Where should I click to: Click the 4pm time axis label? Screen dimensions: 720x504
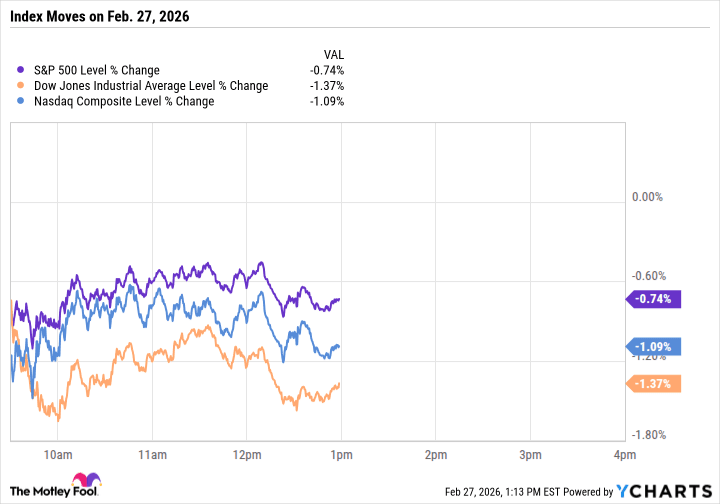coord(623,455)
